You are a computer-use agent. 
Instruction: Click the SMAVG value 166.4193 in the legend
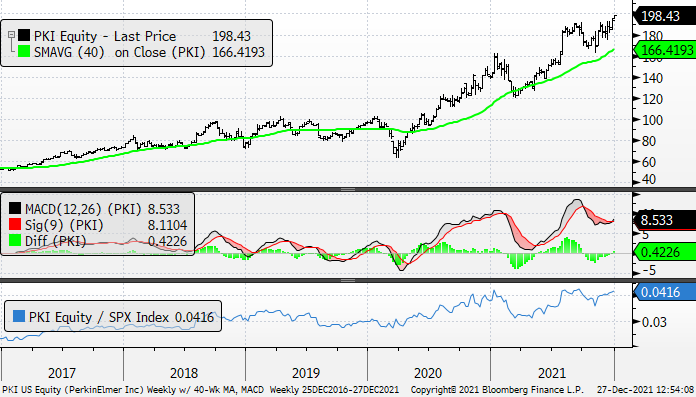tap(238, 52)
